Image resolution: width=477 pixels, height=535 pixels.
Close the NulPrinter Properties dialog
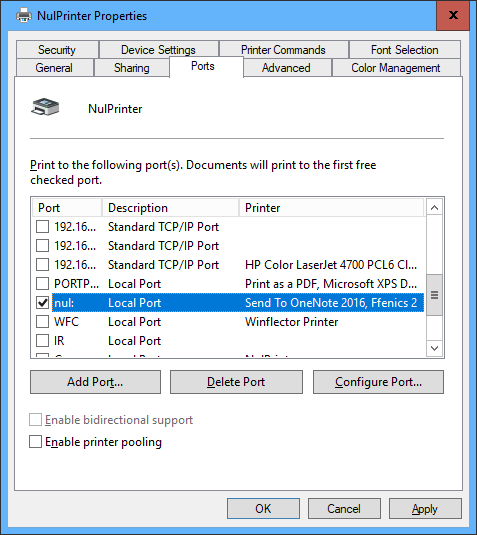(x=453, y=15)
